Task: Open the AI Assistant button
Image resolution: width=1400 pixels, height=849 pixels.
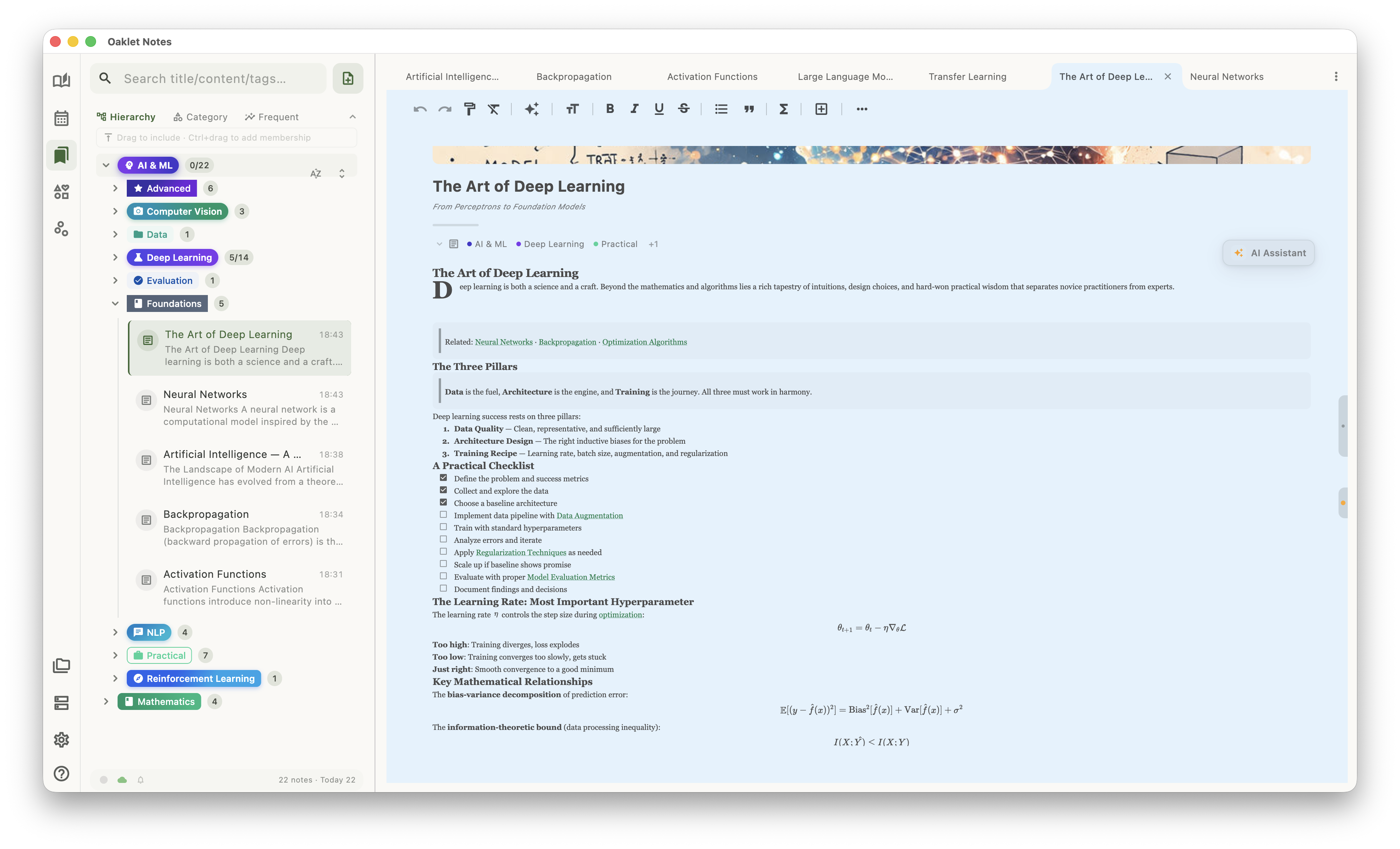Action: pyautogui.click(x=1268, y=253)
